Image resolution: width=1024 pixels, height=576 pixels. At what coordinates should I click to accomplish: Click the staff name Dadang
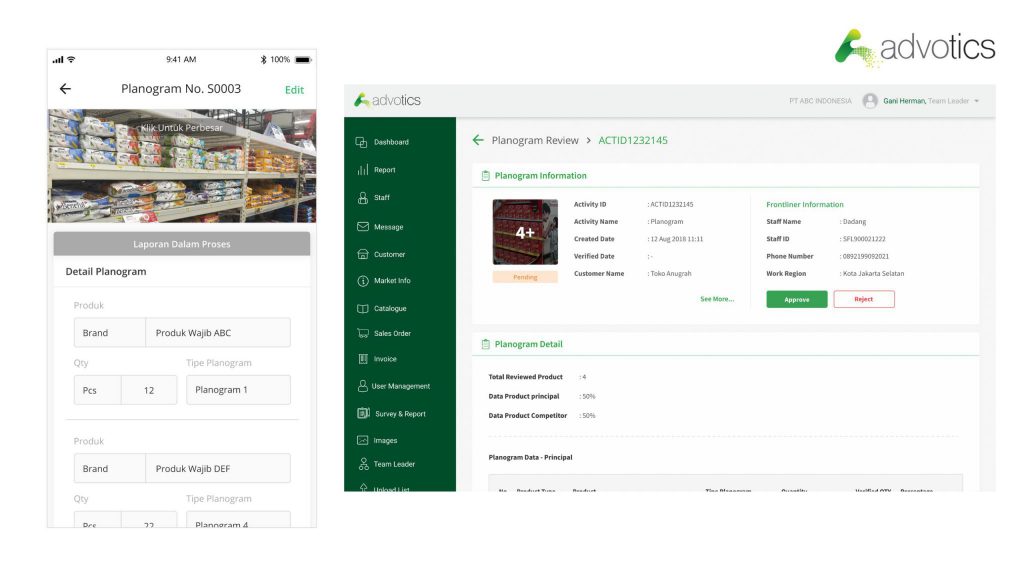pos(854,221)
